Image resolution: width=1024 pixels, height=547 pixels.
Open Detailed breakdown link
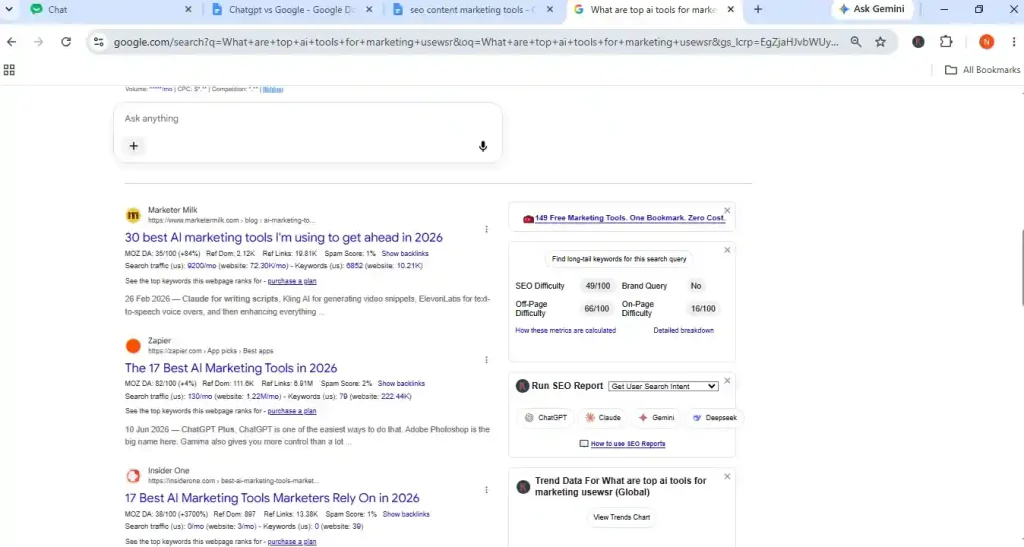[683, 331]
